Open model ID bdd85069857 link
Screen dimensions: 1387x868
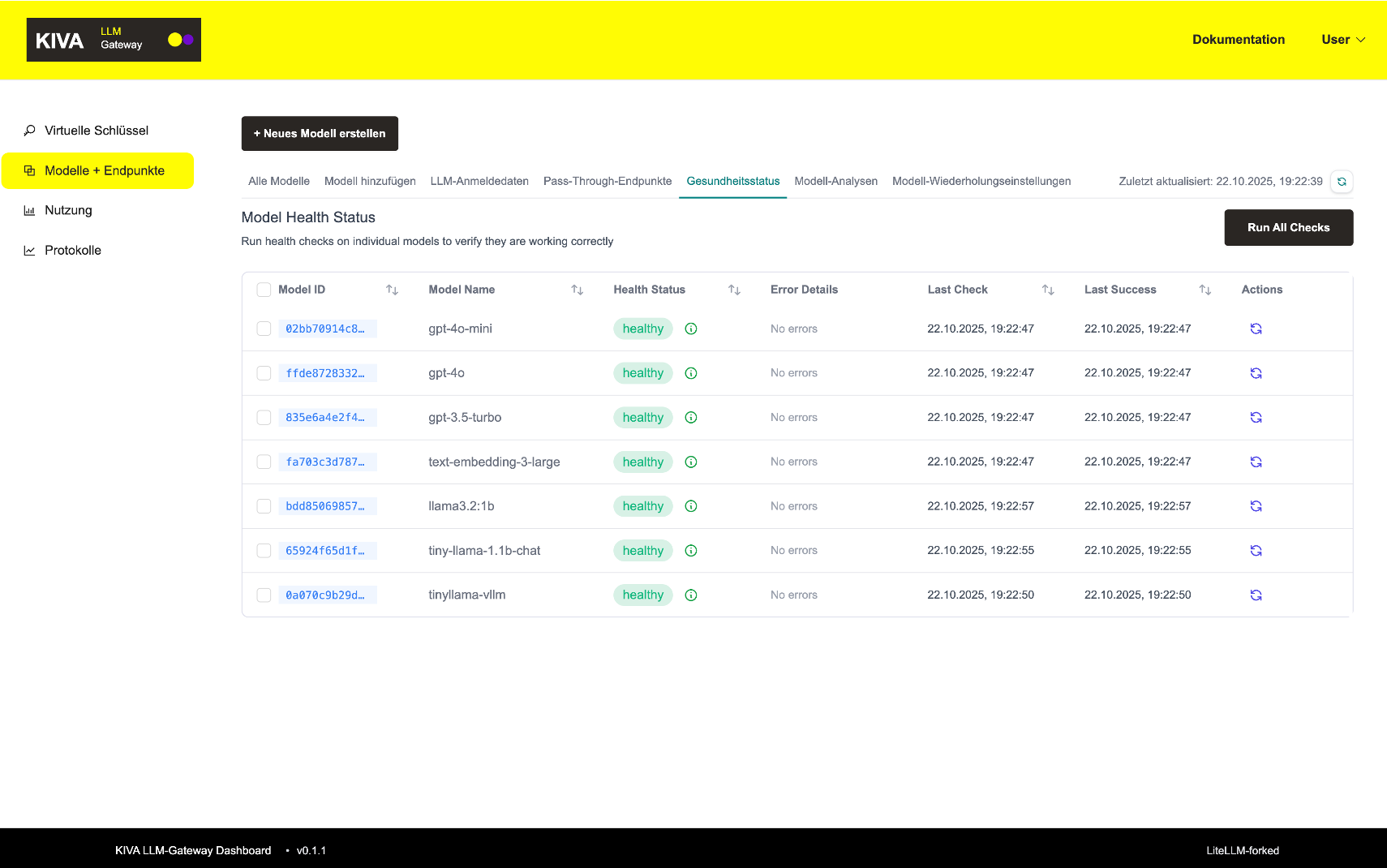pyautogui.click(x=327, y=506)
